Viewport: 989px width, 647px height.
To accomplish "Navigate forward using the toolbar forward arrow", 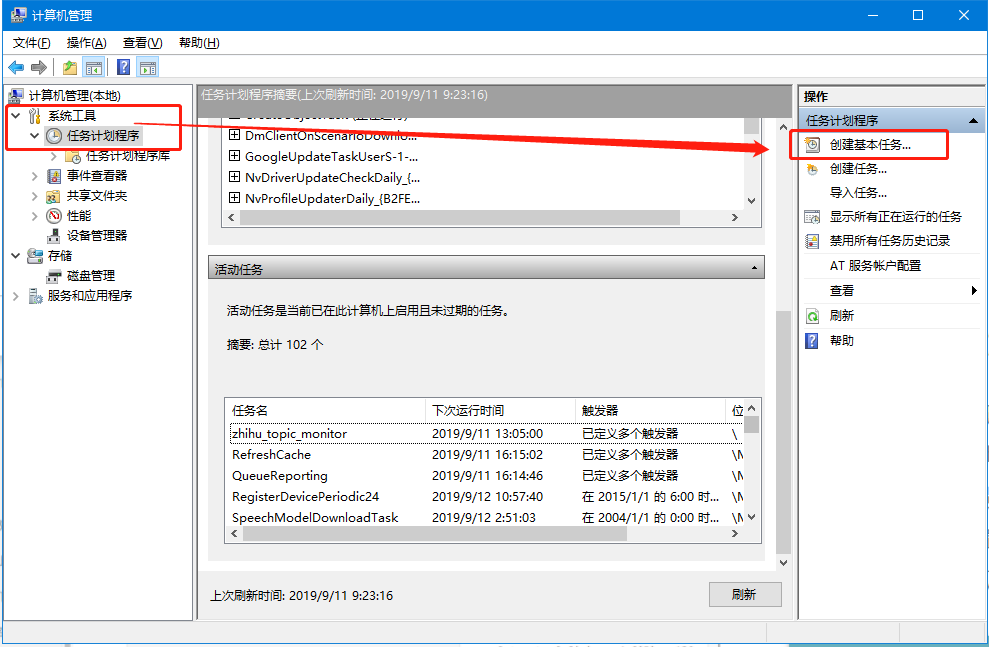I will click(x=38, y=66).
